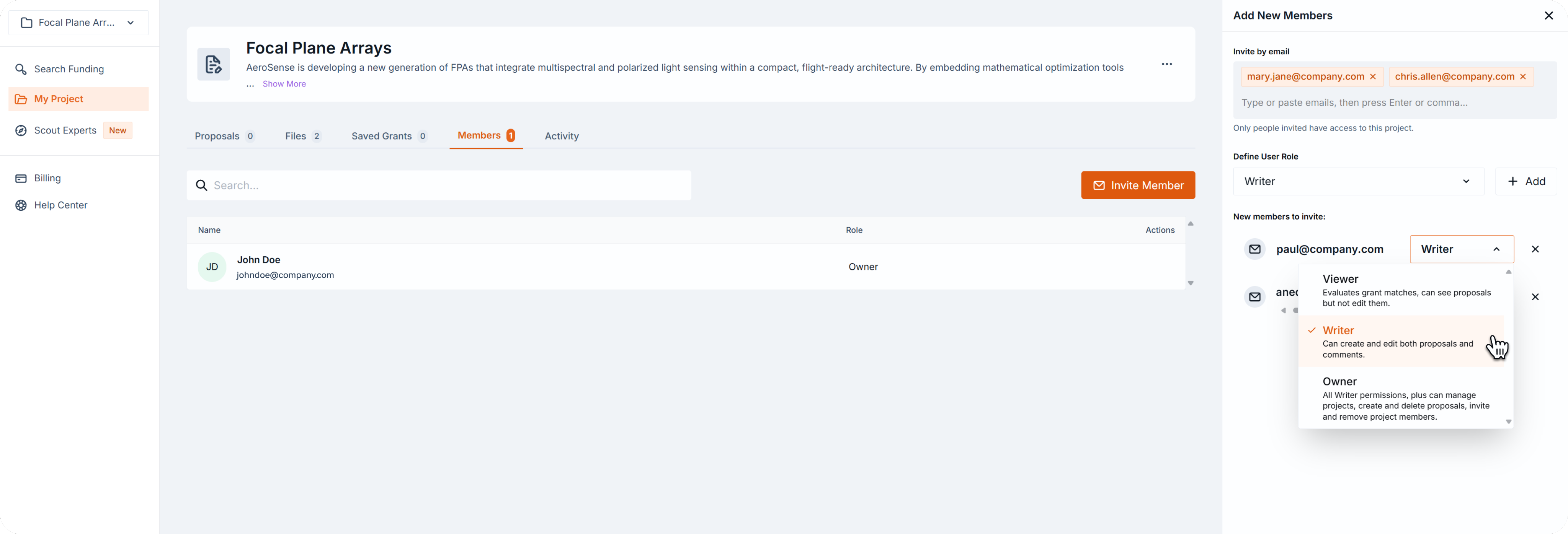Select the Viewer role option
The image size is (1568, 534).
click(1400, 290)
